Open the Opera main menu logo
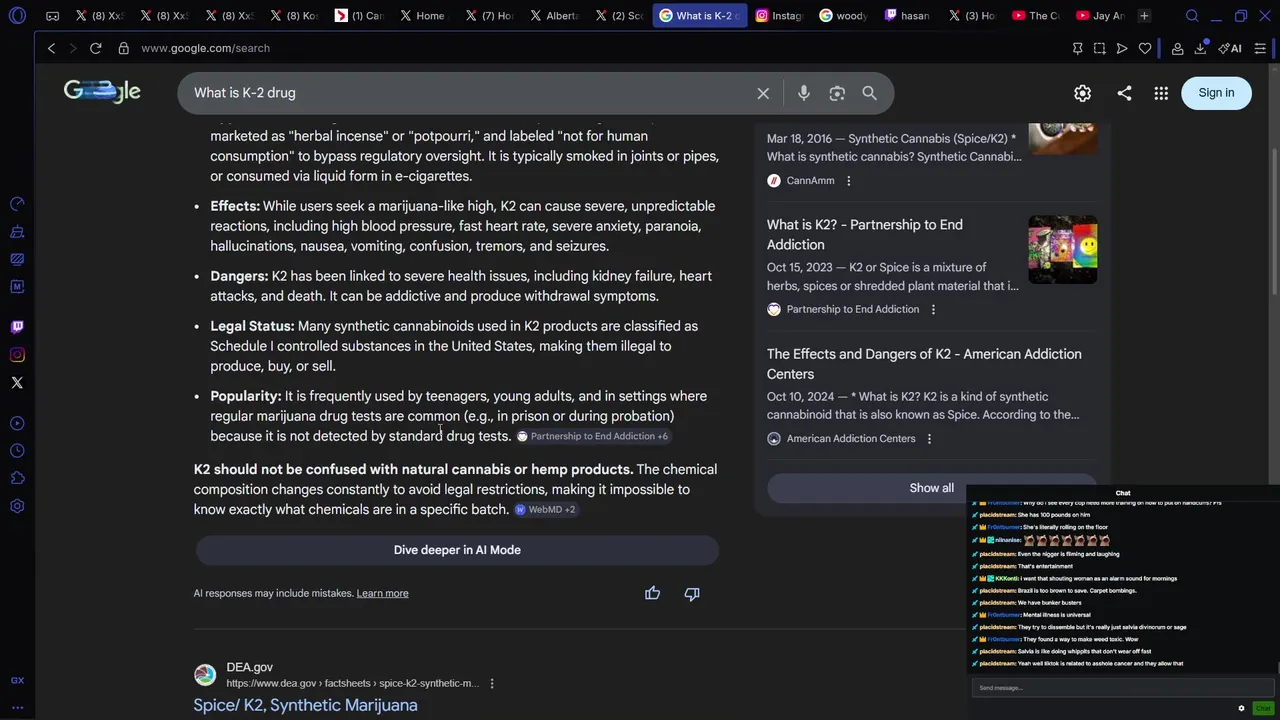Image resolution: width=1280 pixels, height=720 pixels. tap(17, 16)
